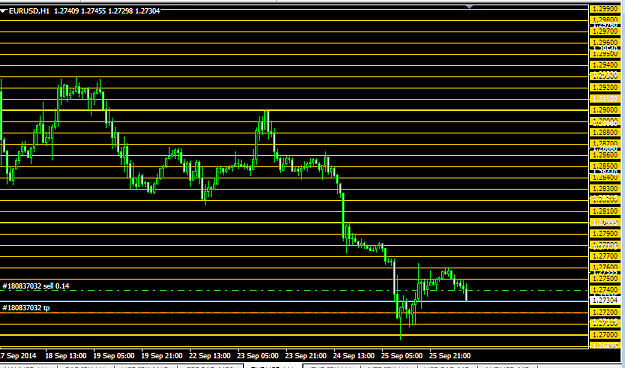Select the #180837032 sell 0.14 order label
Image resolution: width=625 pixels, height=368 pixels.
35,286
